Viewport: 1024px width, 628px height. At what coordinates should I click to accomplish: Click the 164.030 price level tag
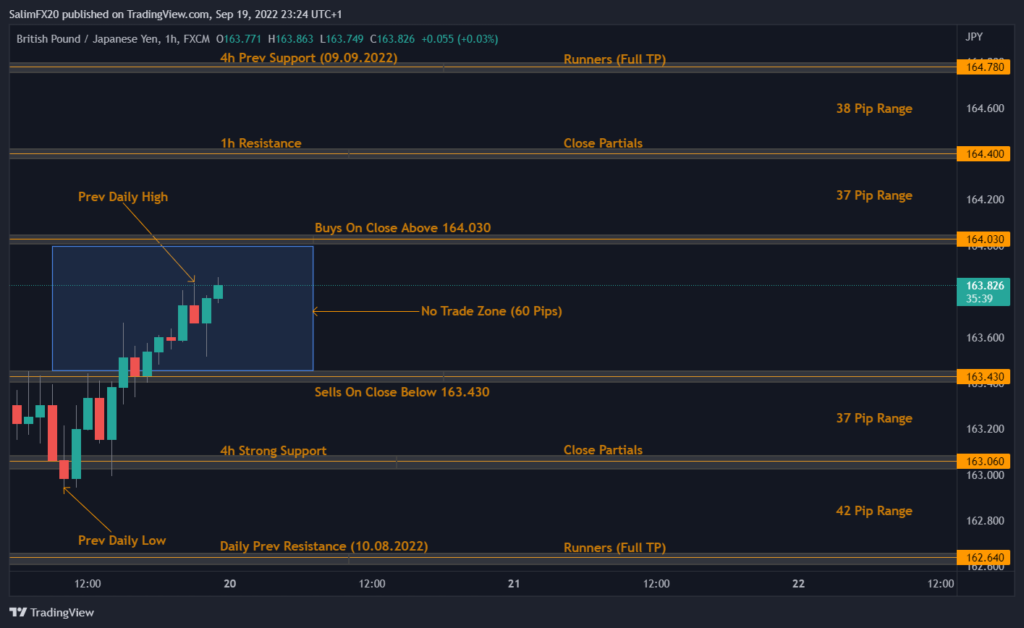pyautogui.click(x=983, y=239)
